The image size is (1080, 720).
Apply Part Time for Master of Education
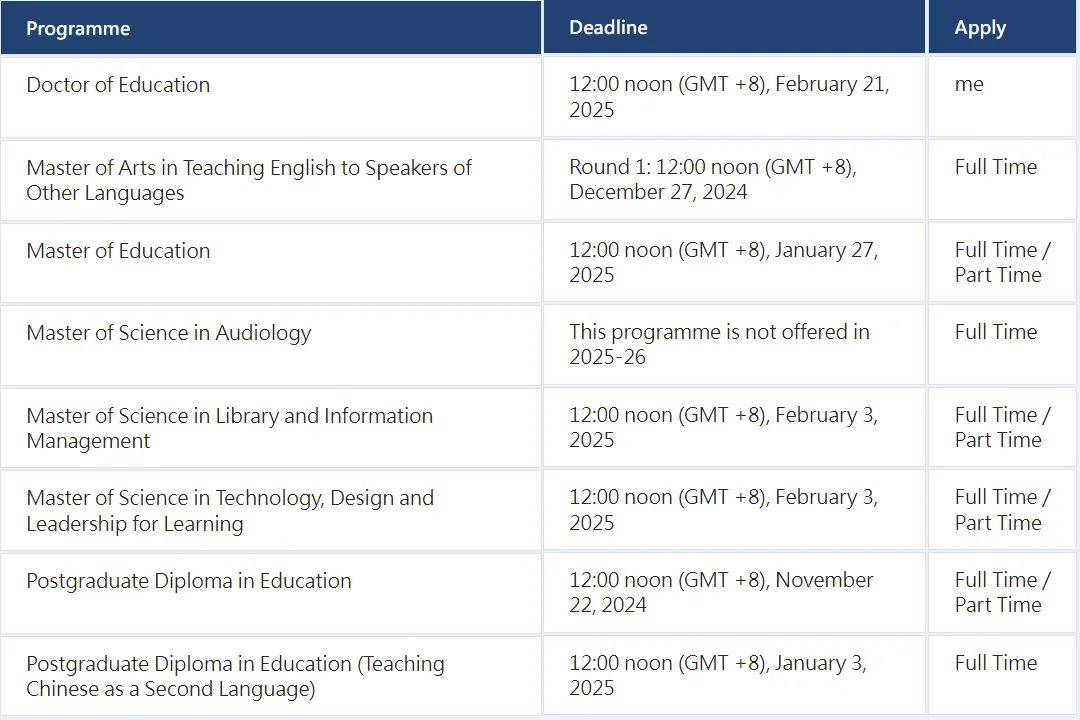tap(997, 275)
